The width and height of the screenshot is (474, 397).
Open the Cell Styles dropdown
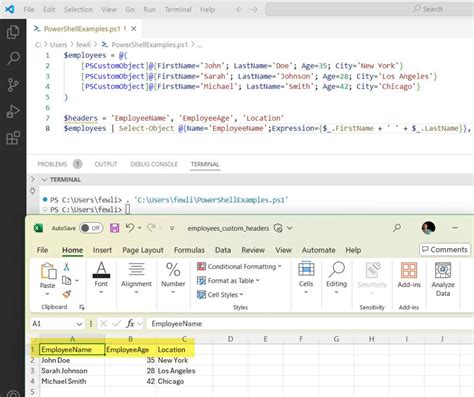pos(220,295)
